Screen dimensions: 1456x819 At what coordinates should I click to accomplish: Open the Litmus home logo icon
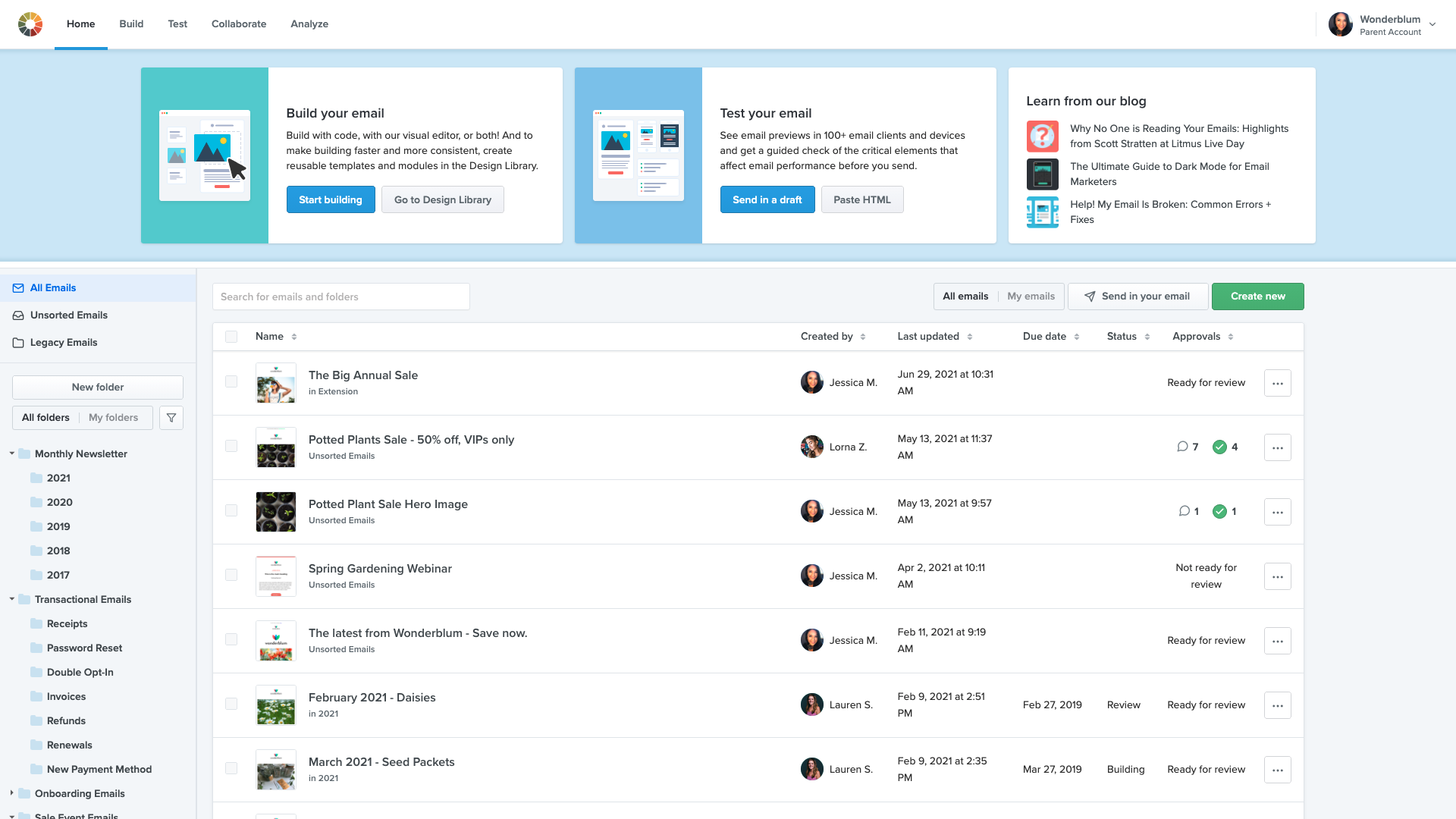[x=30, y=24]
